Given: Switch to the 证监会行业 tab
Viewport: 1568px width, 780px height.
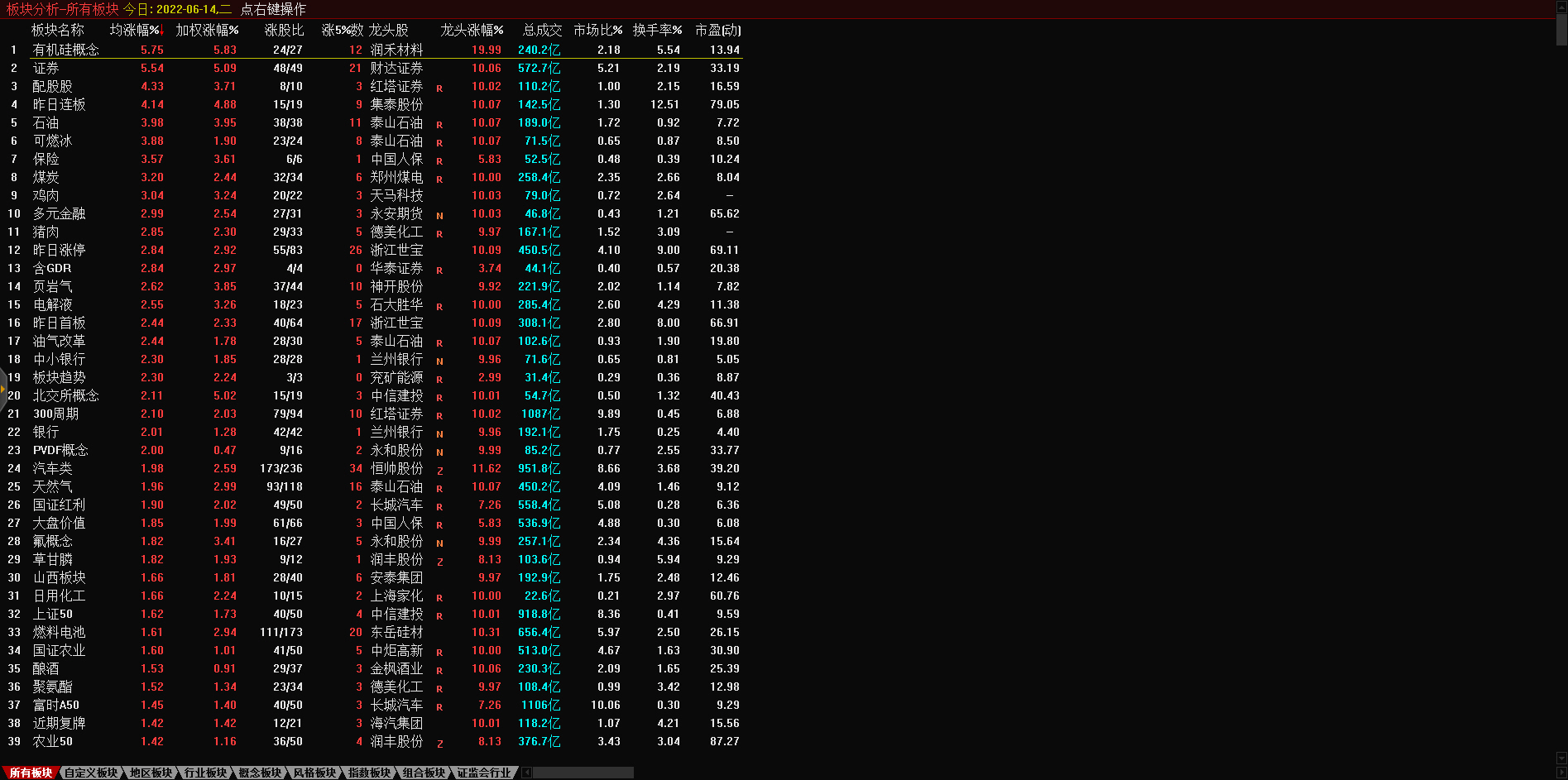Looking at the screenshot, I should (x=484, y=773).
